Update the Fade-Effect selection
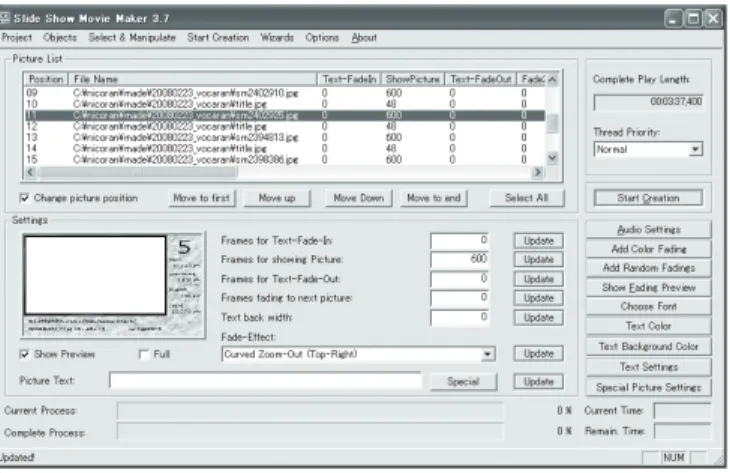 (x=539, y=354)
